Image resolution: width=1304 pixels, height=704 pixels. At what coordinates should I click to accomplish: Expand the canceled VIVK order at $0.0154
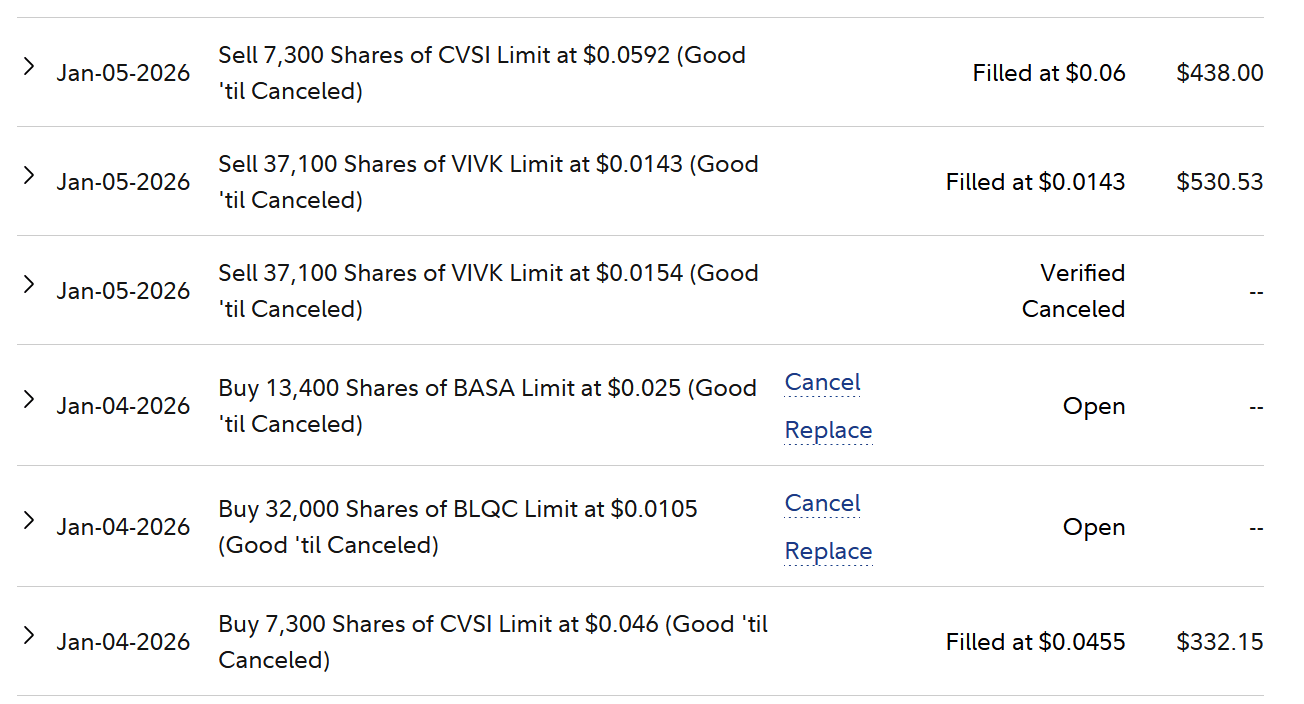[29, 285]
